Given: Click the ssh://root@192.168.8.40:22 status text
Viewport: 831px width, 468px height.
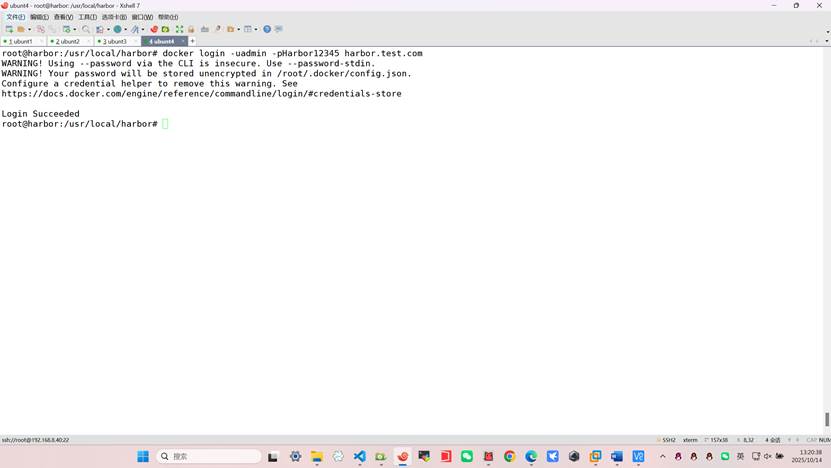Looking at the screenshot, I should 36,440.
